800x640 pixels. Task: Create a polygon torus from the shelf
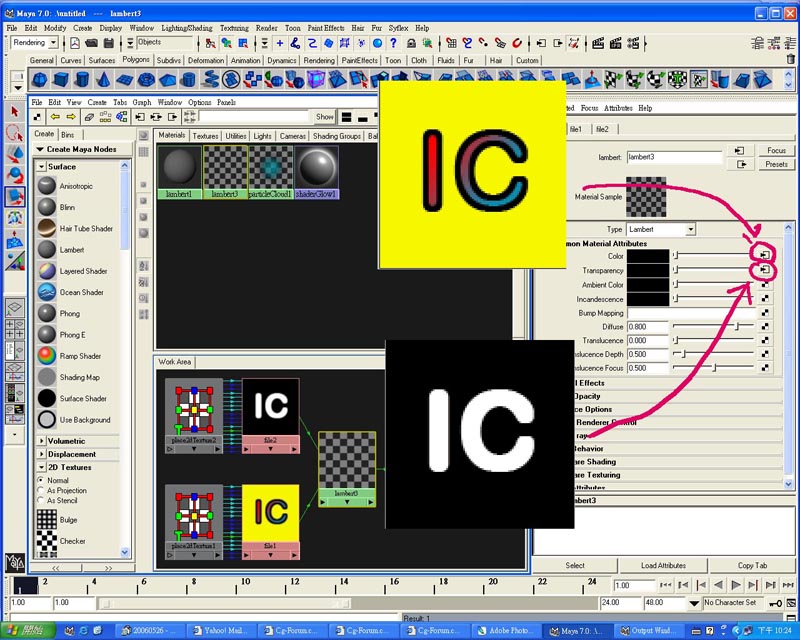pyautogui.click(x=146, y=80)
